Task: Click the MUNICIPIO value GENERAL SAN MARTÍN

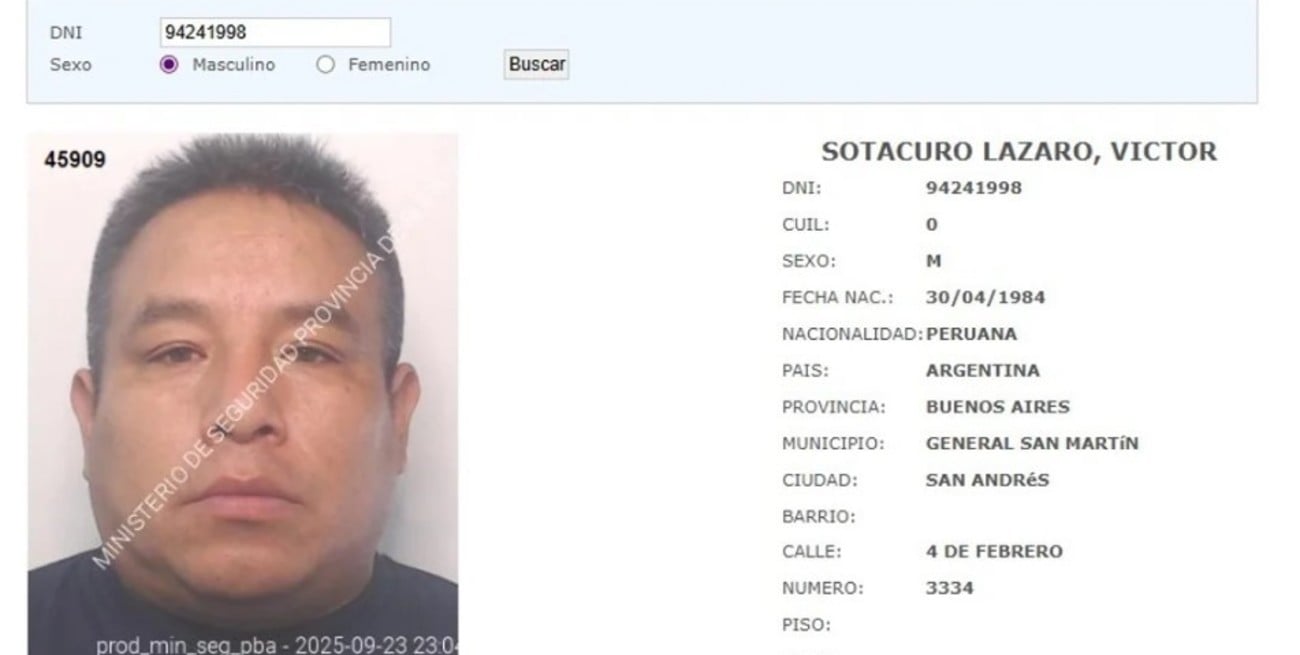Action: pos(1032,443)
